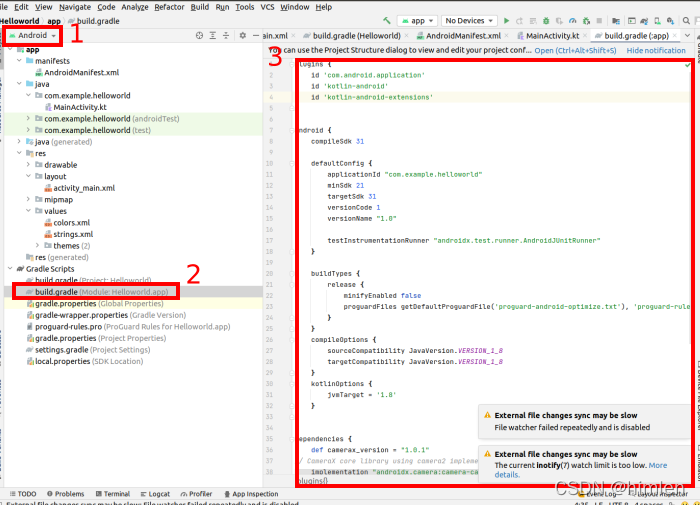The height and width of the screenshot is (505, 700).
Task: Select proguard-rules.pro file
Action: tap(129, 326)
